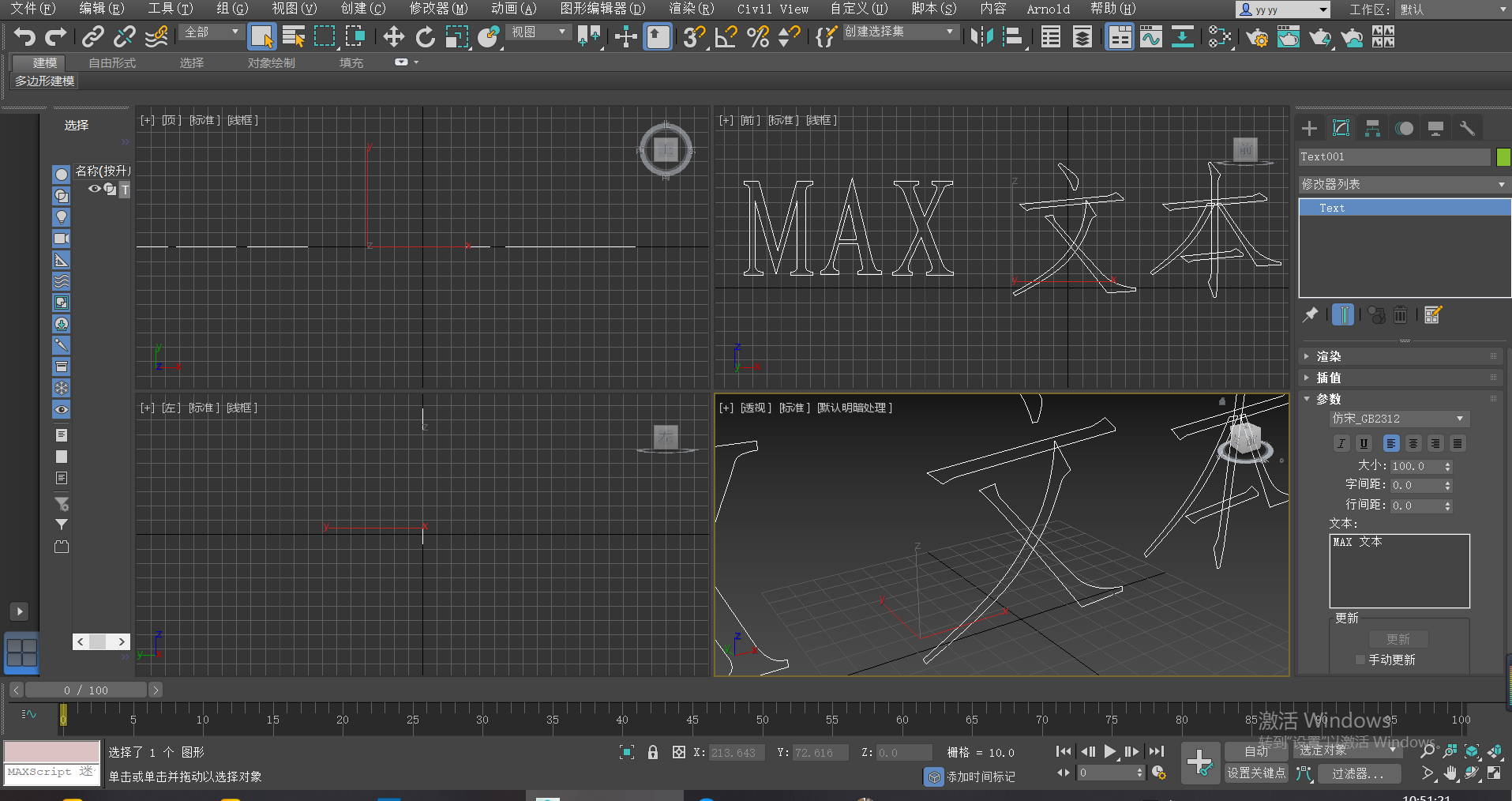Open the Render Setup dialog
The width and height of the screenshot is (1512, 801).
[x=1257, y=36]
